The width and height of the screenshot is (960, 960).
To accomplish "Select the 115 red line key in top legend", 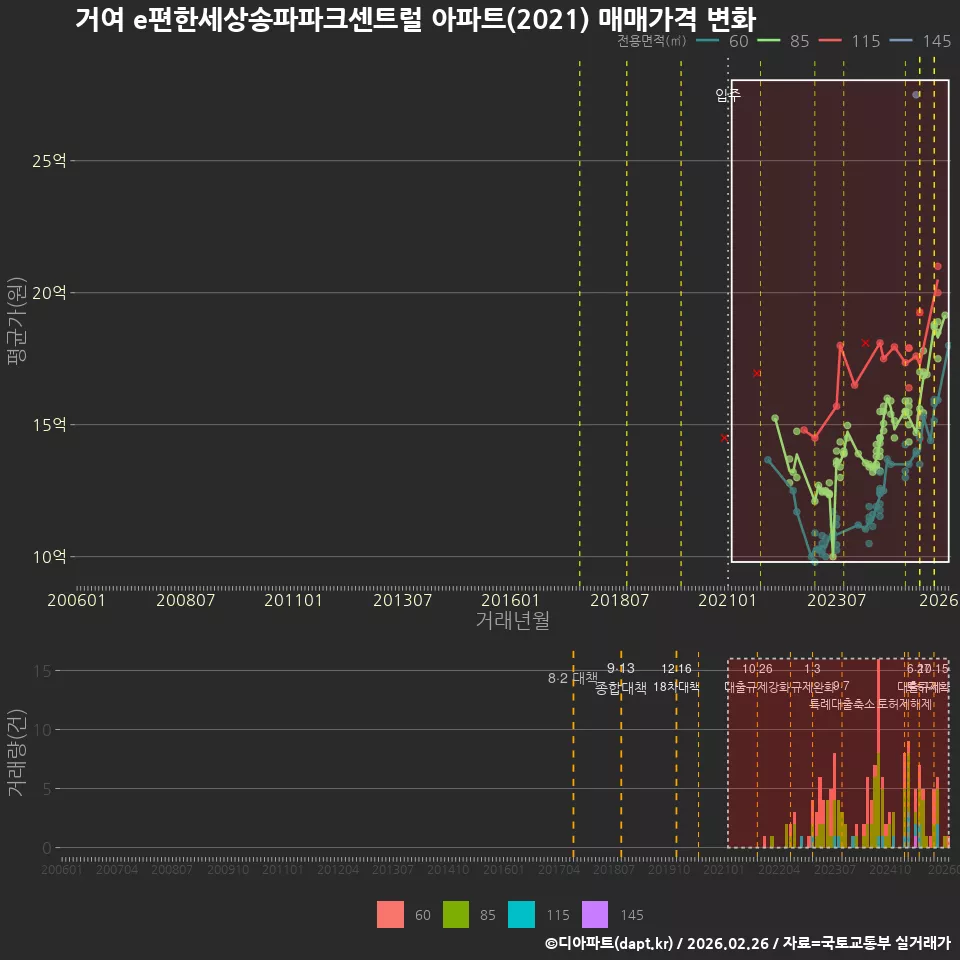I will coord(830,41).
